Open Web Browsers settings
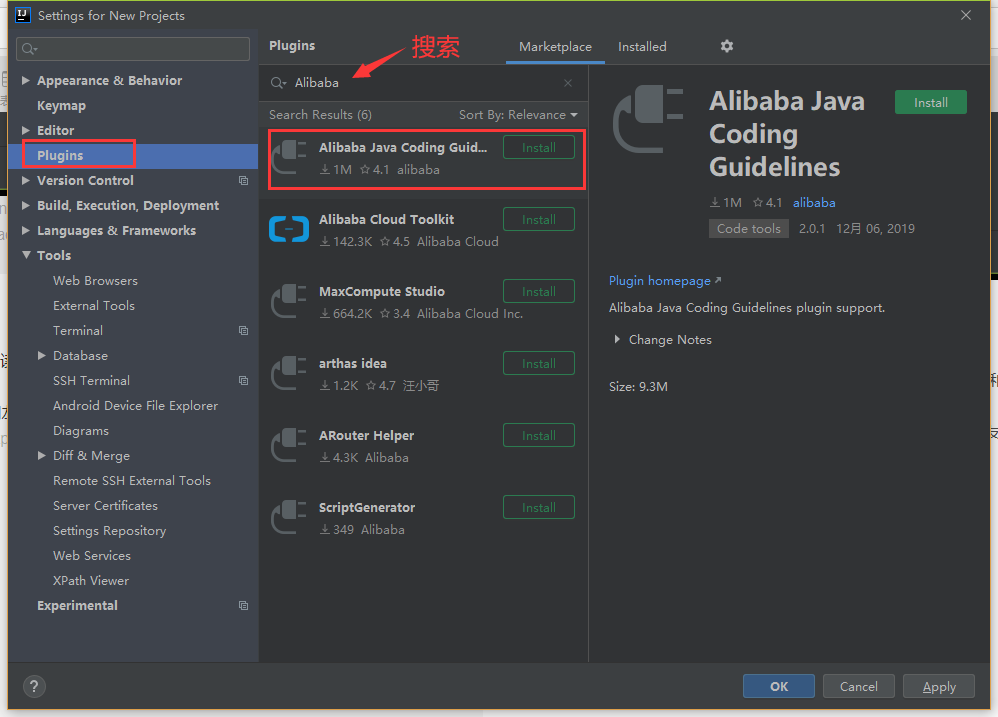Image resolution: width=998 pixels, height=717 pixels. [95, 281]
